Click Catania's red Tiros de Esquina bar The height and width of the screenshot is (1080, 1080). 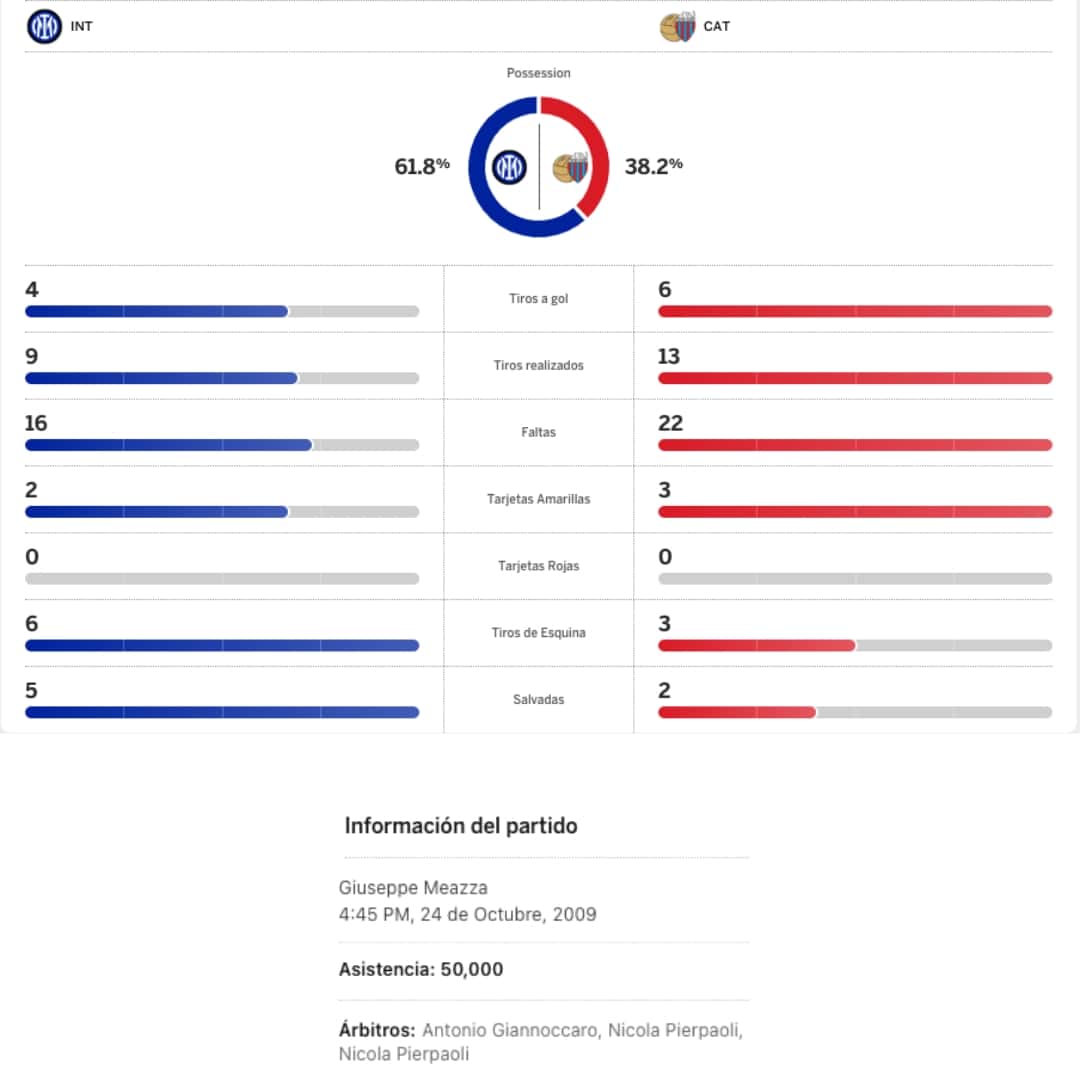(x=756, y=646)
